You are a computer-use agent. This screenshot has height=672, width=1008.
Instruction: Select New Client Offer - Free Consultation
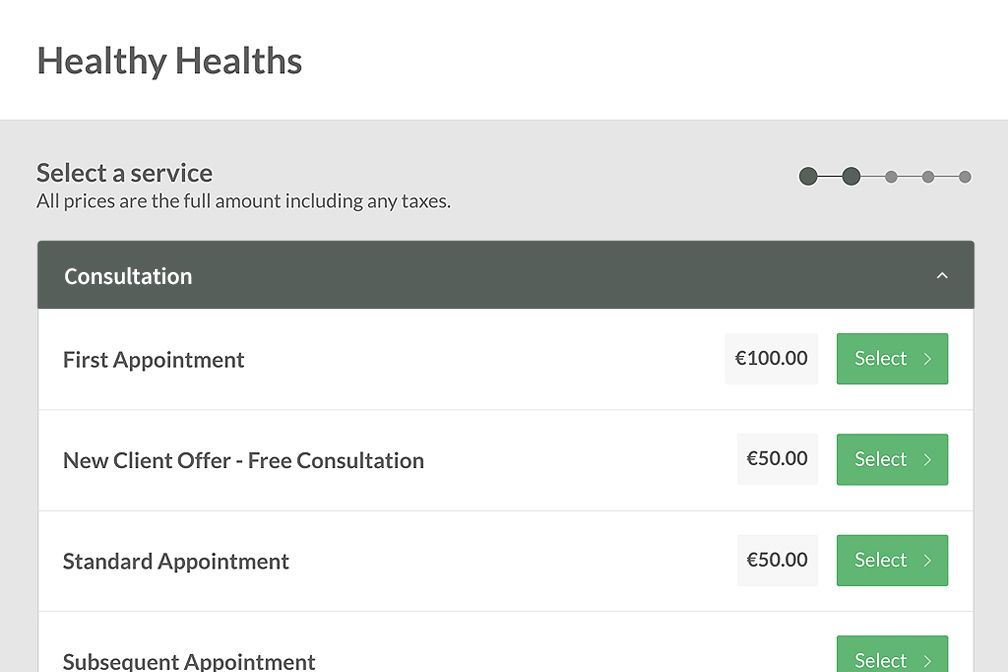point(892,460)
